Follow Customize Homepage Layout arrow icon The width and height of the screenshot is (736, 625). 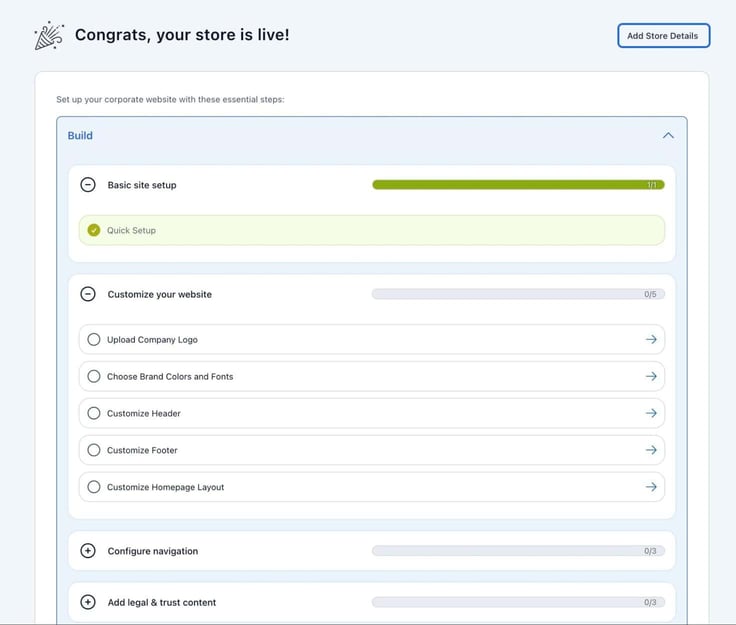(651, 487)
